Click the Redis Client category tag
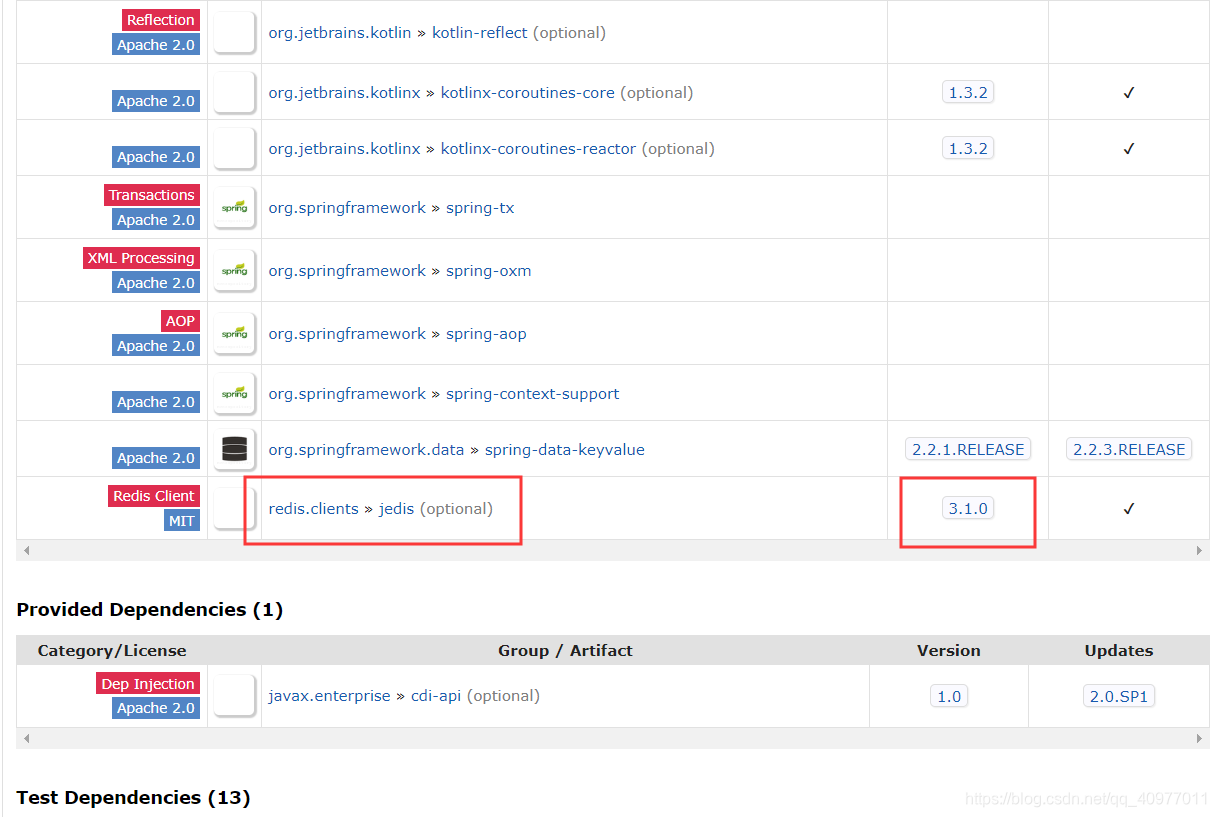 tap(154, 496)
